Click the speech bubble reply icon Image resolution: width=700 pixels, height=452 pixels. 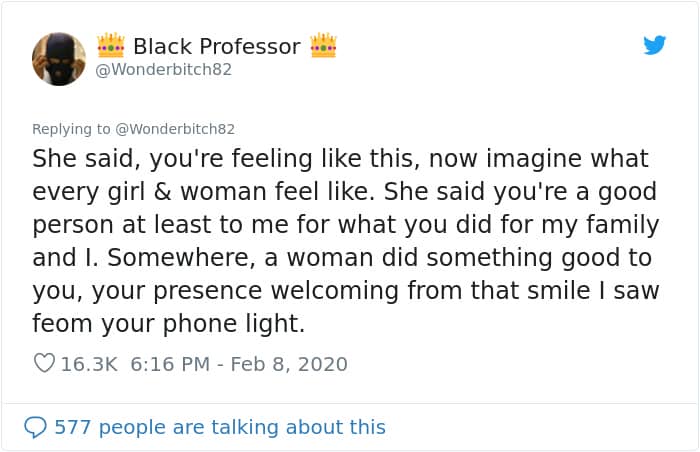35,427
